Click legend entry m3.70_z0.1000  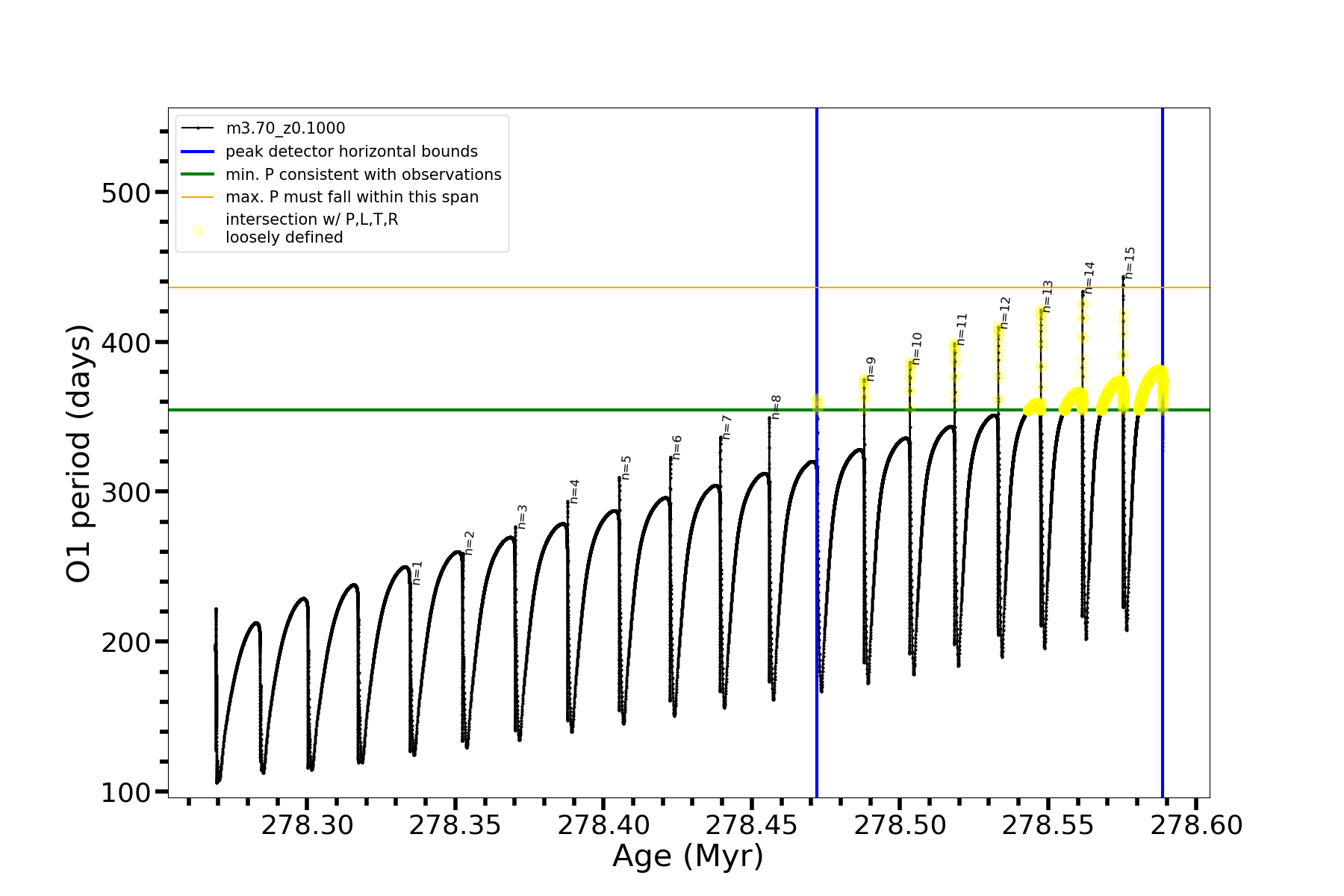[x=285, y=128]
